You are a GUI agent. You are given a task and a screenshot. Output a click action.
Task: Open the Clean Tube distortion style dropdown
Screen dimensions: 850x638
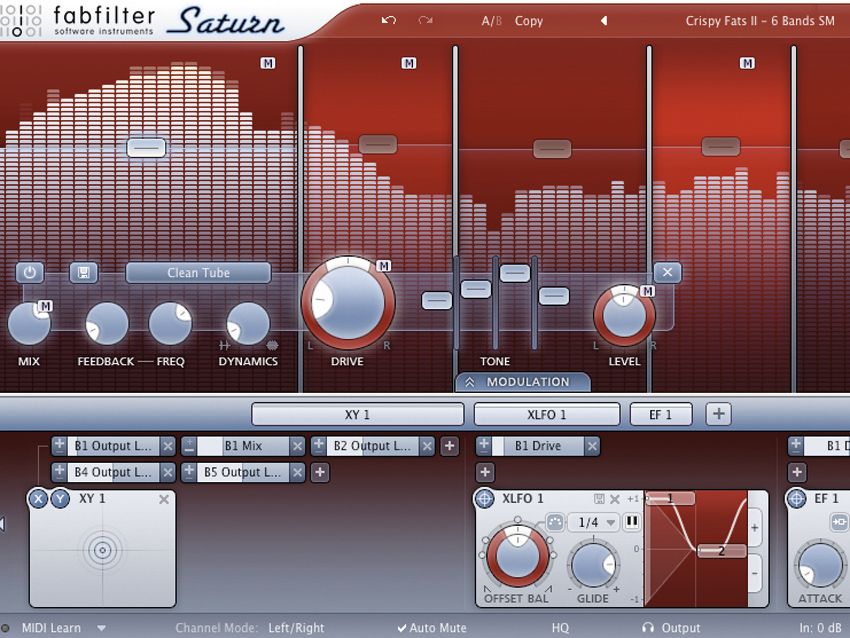198,273
